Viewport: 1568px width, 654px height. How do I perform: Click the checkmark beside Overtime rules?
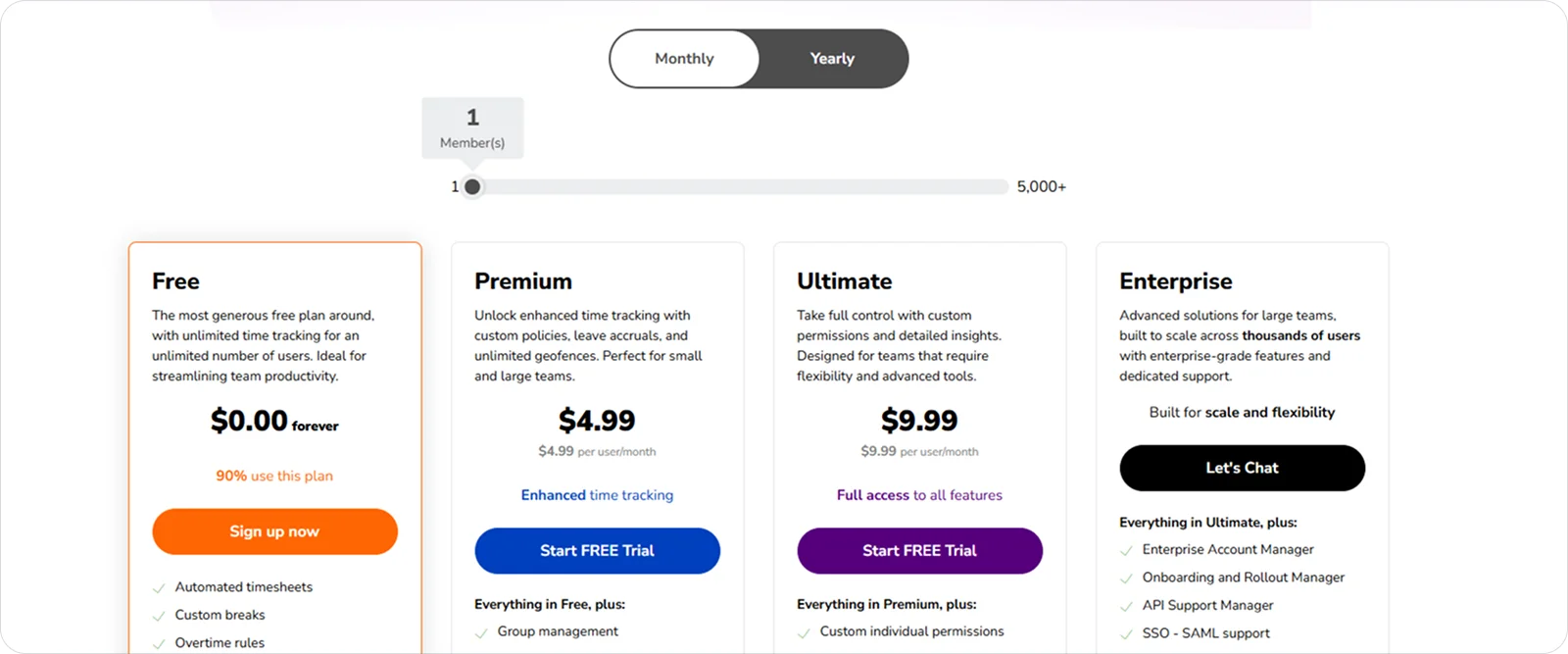(x=158, y=643)
